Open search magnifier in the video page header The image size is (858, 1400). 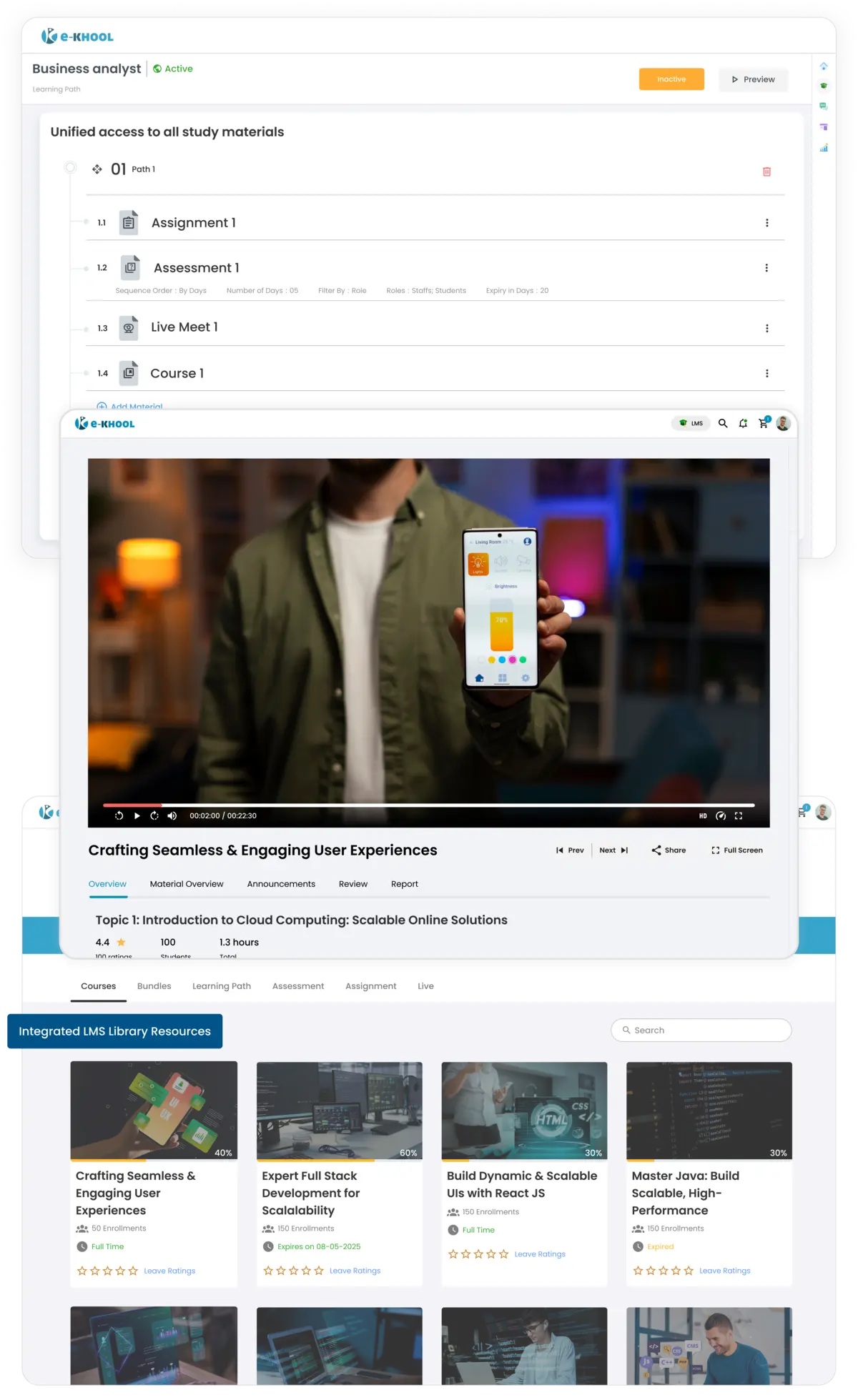coord(723,423)
